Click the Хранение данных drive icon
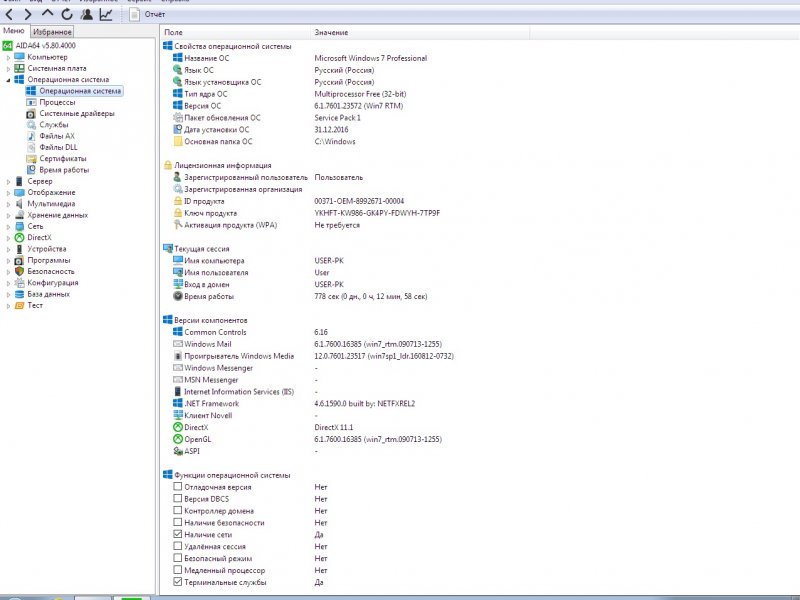 tap(19, 215)
